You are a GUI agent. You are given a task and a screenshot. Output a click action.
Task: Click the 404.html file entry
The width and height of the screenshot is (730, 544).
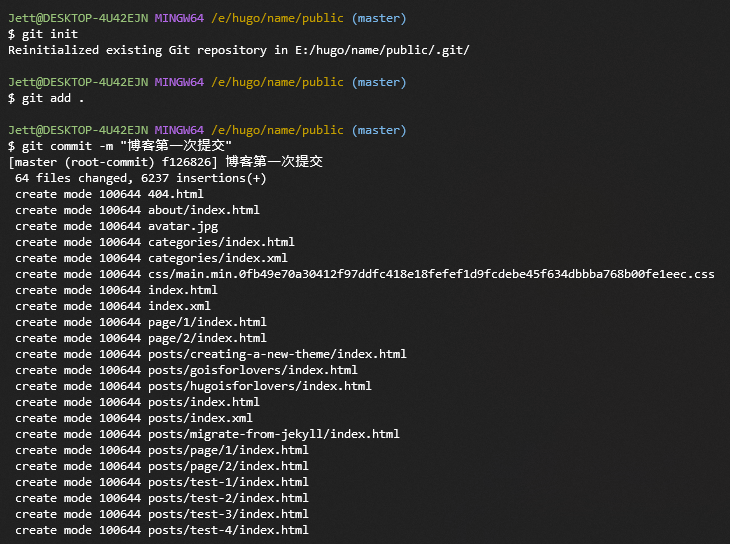175,194
